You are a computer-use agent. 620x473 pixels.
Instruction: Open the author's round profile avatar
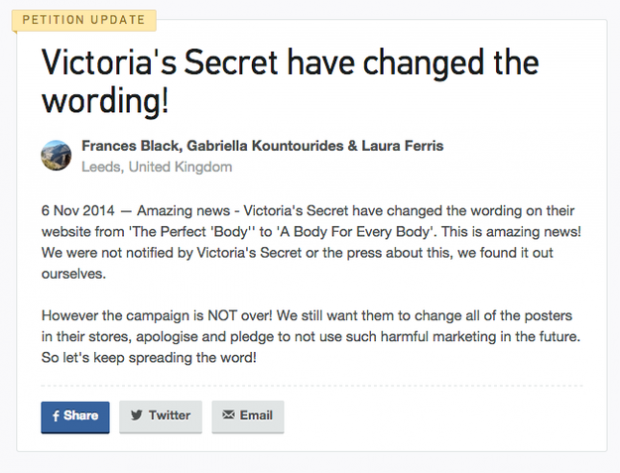[56, 155]
